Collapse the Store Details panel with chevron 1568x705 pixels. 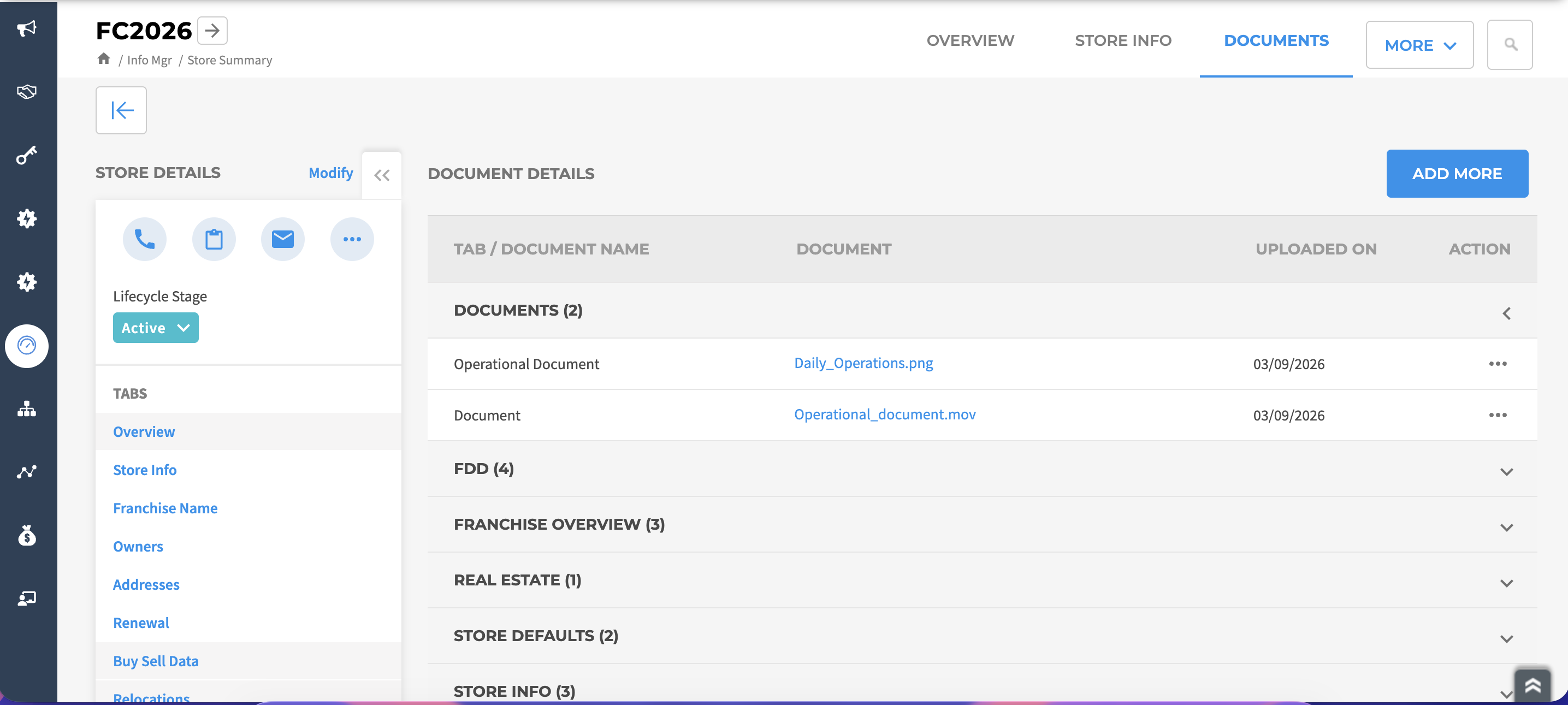click(382, 175)
